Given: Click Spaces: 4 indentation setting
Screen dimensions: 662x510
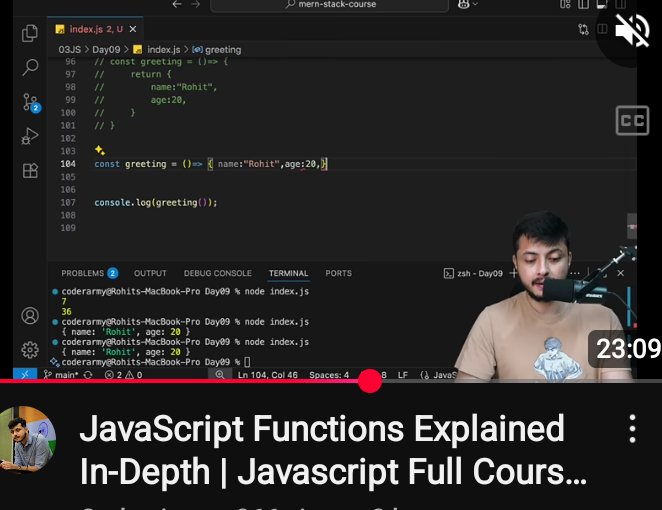Looking at the screenshot, I should 329,374.
